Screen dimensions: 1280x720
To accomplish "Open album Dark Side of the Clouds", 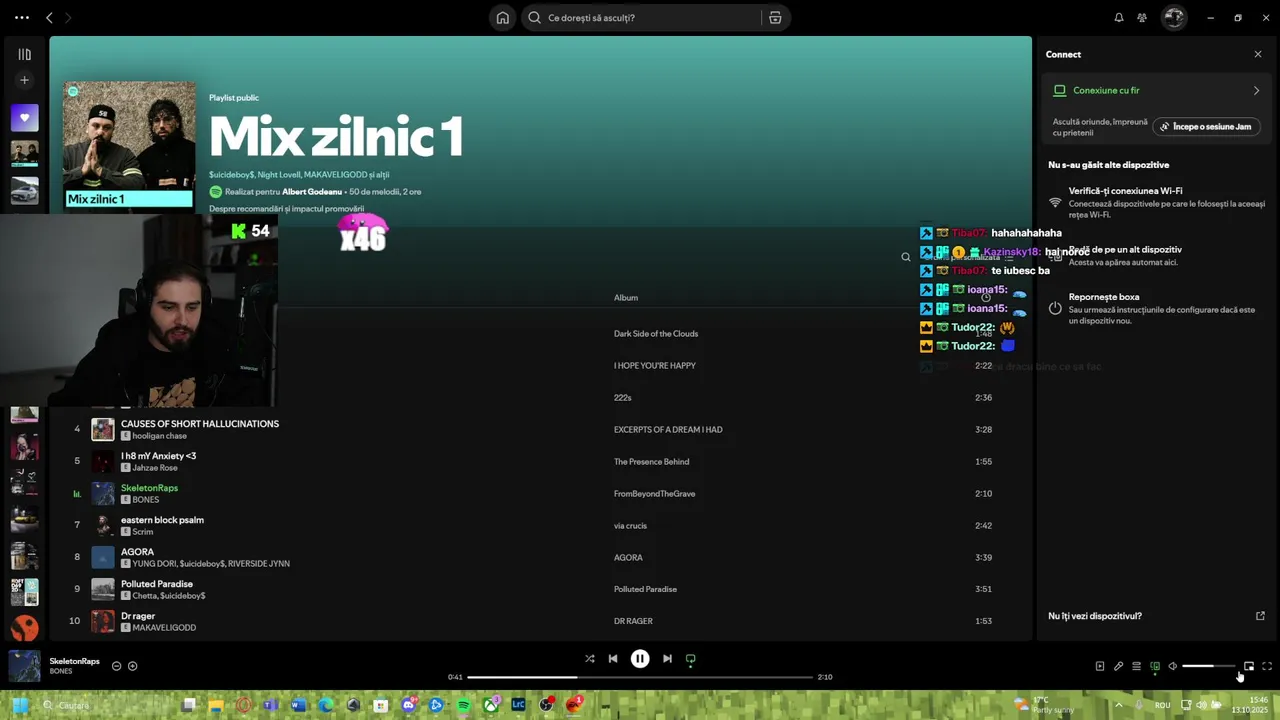I will (x=656, y=334).
